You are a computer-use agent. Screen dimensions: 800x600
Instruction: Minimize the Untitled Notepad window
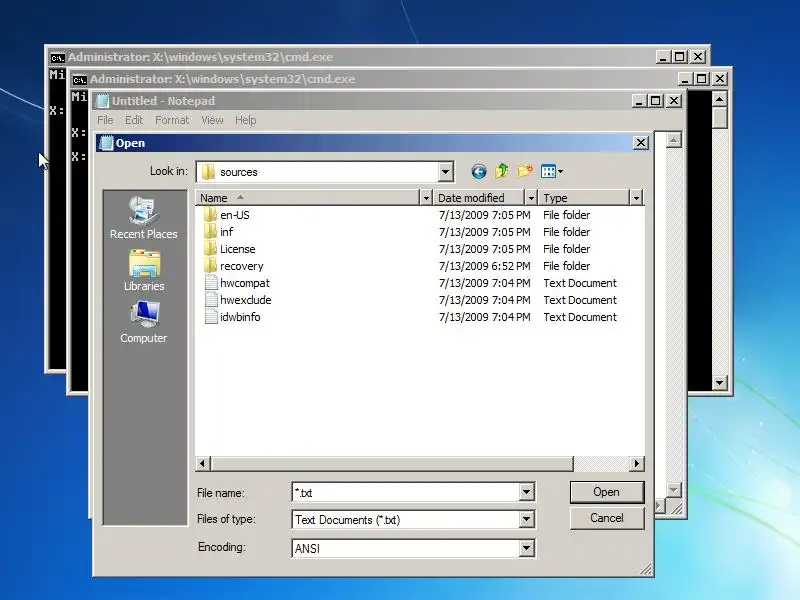click(639, 101)
